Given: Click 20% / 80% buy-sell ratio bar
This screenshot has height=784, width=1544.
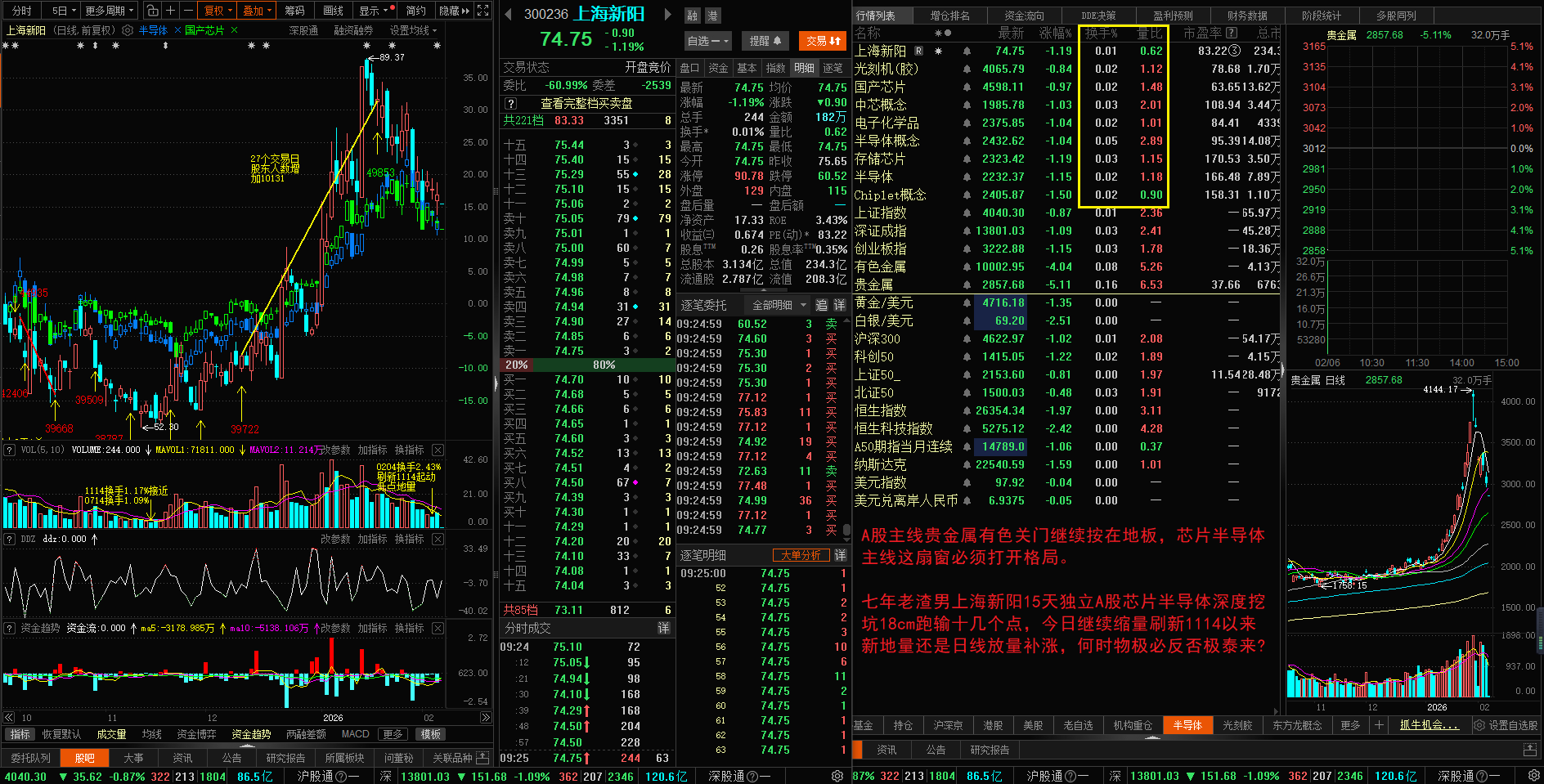Looking at the screenshot, I should pyautogui.click(x=586, y=365).
